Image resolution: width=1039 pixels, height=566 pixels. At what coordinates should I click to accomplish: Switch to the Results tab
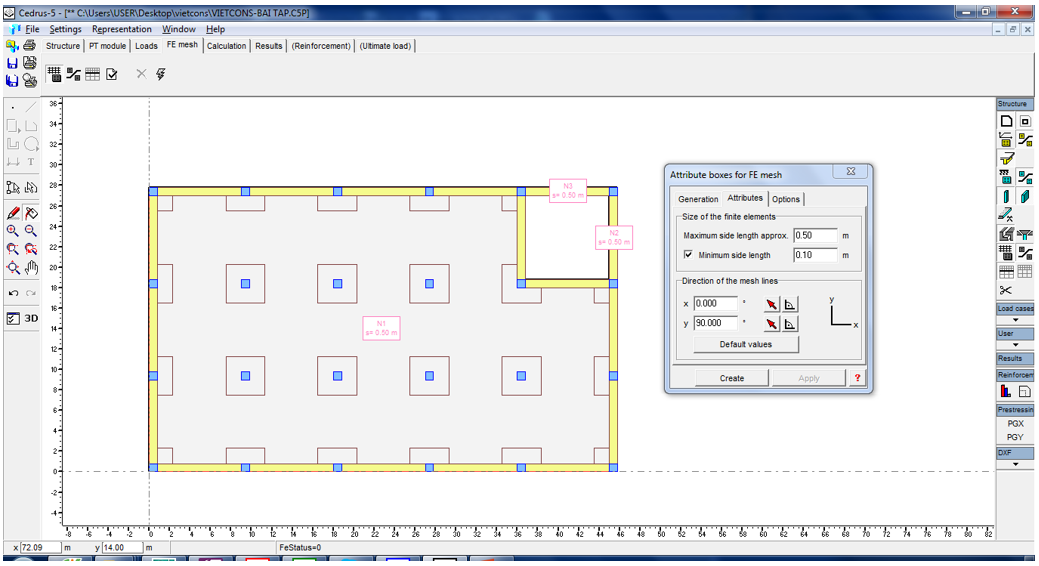click(268, 46)
